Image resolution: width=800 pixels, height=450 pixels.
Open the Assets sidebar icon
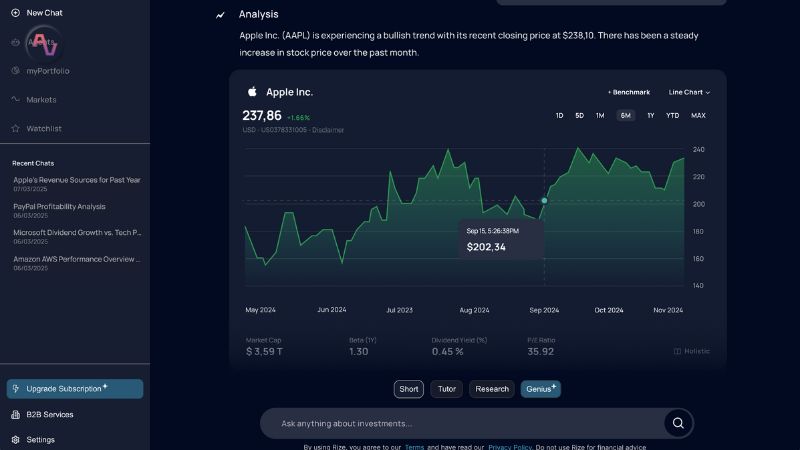click(x=15, y=42)
